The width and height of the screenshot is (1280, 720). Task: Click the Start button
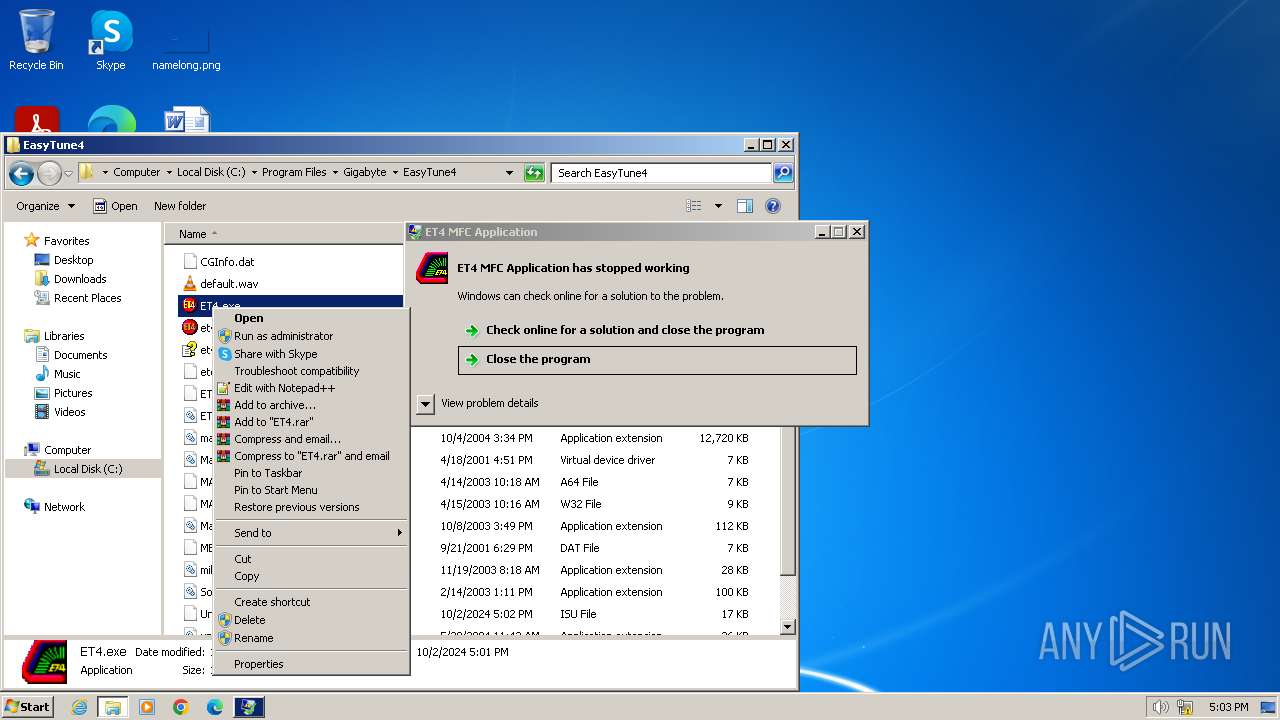[x=27, y=707]
